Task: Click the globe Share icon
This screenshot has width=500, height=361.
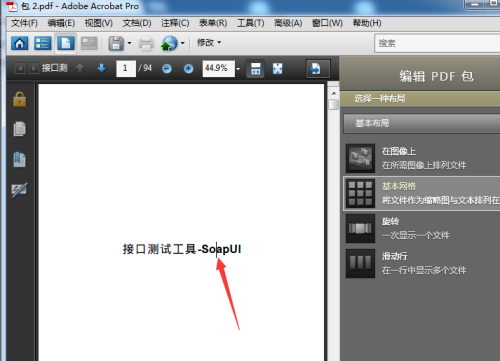Action: [169, 43]
